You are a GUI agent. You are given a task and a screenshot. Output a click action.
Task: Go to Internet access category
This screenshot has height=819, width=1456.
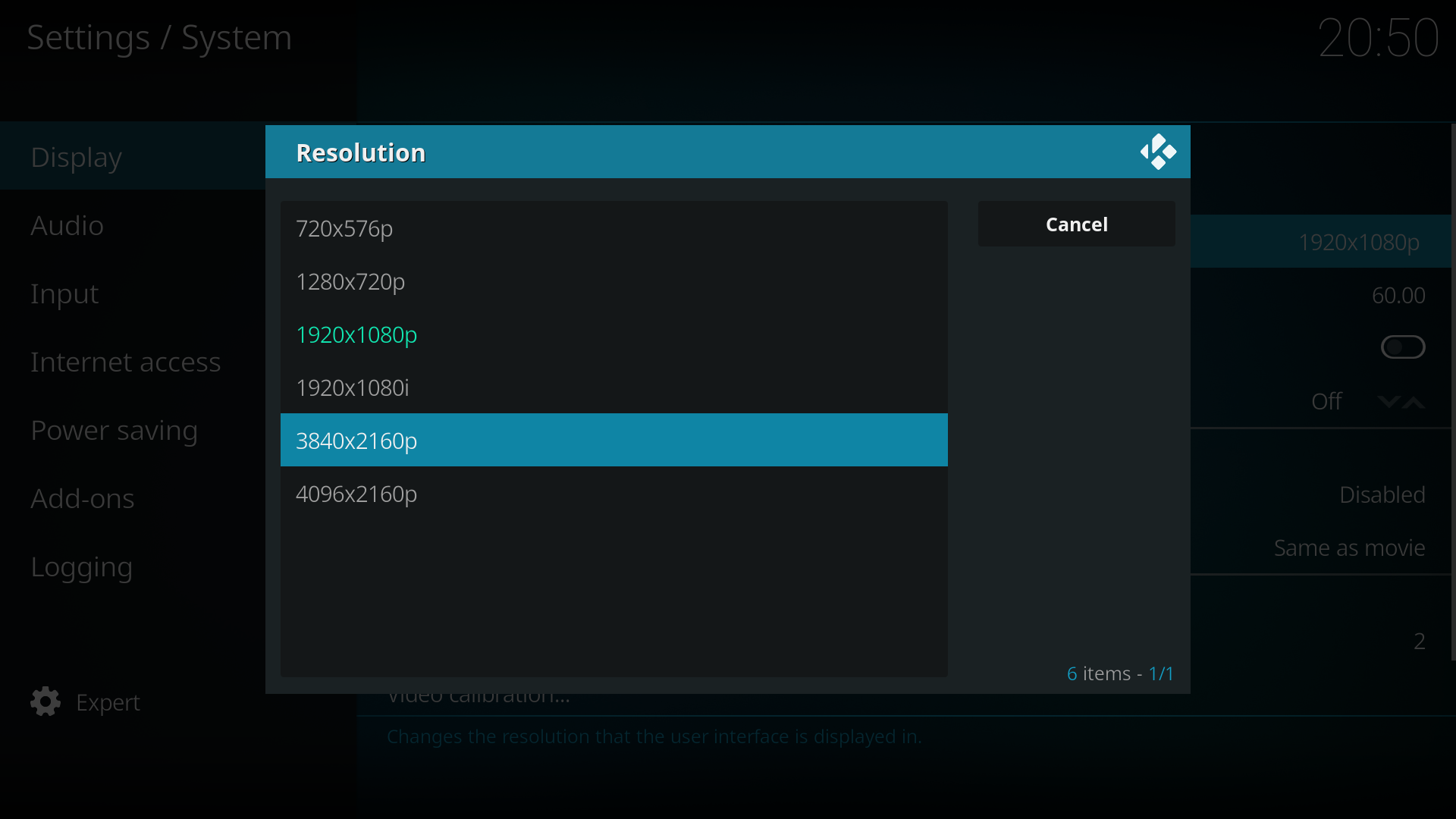125,362
